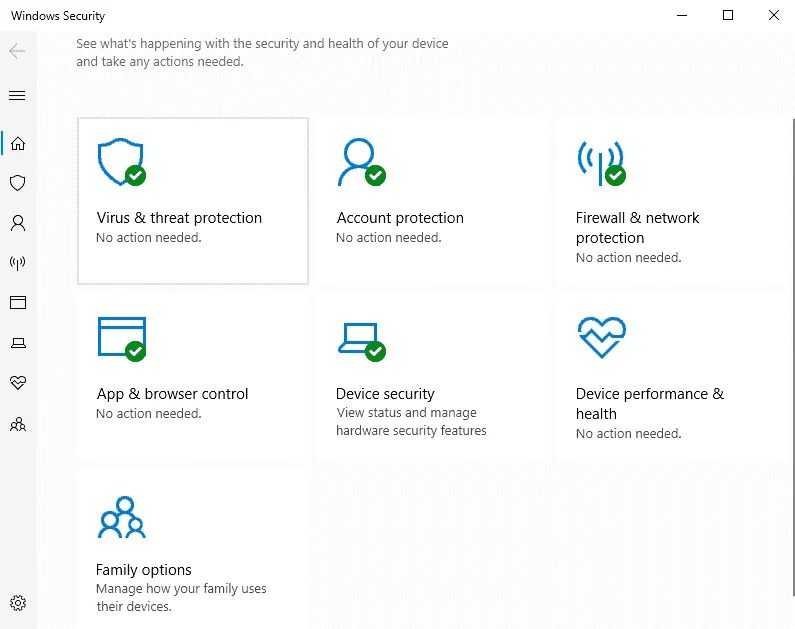Image resolution: width=795 pixels, height=629 pixels.
Task: Open the Device health heart icon in the sidebar
Action: coord(18,383)
